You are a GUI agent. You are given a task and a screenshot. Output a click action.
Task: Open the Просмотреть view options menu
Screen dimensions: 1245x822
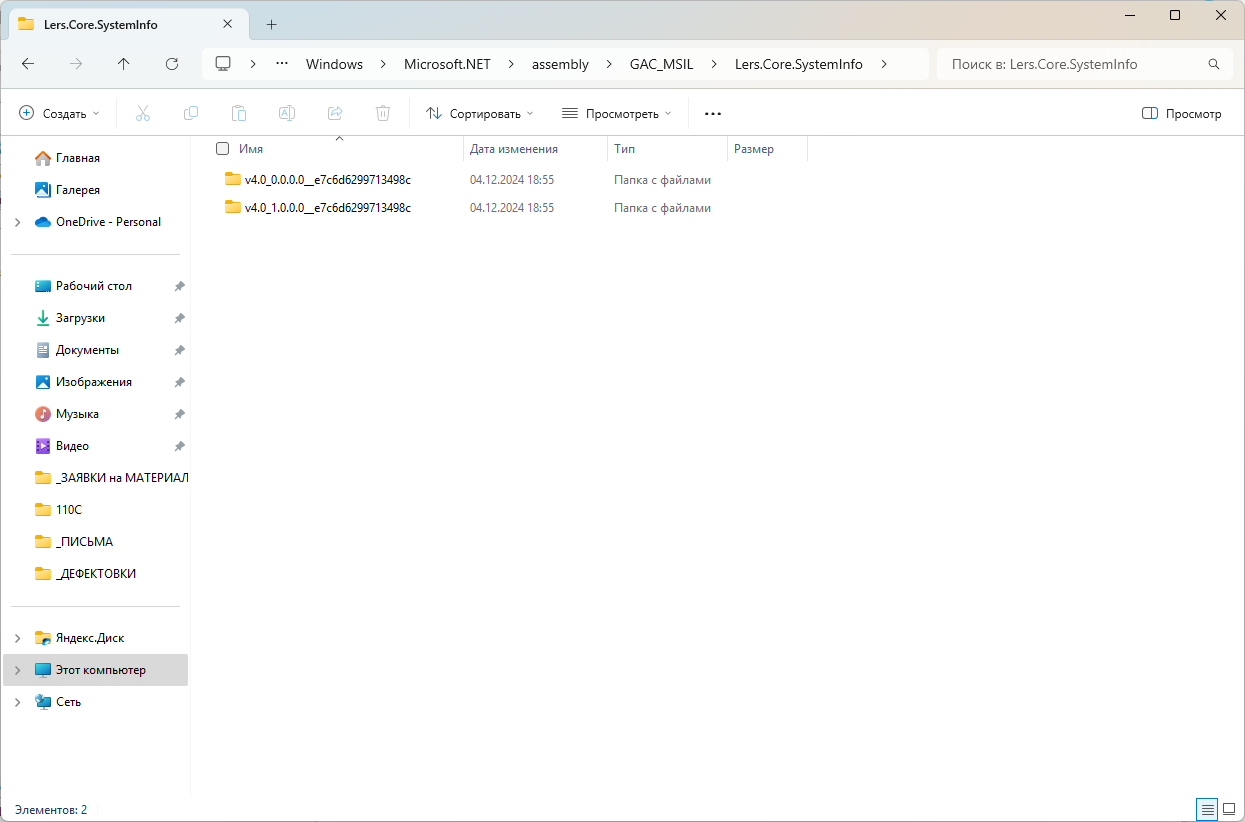point(616,114)
